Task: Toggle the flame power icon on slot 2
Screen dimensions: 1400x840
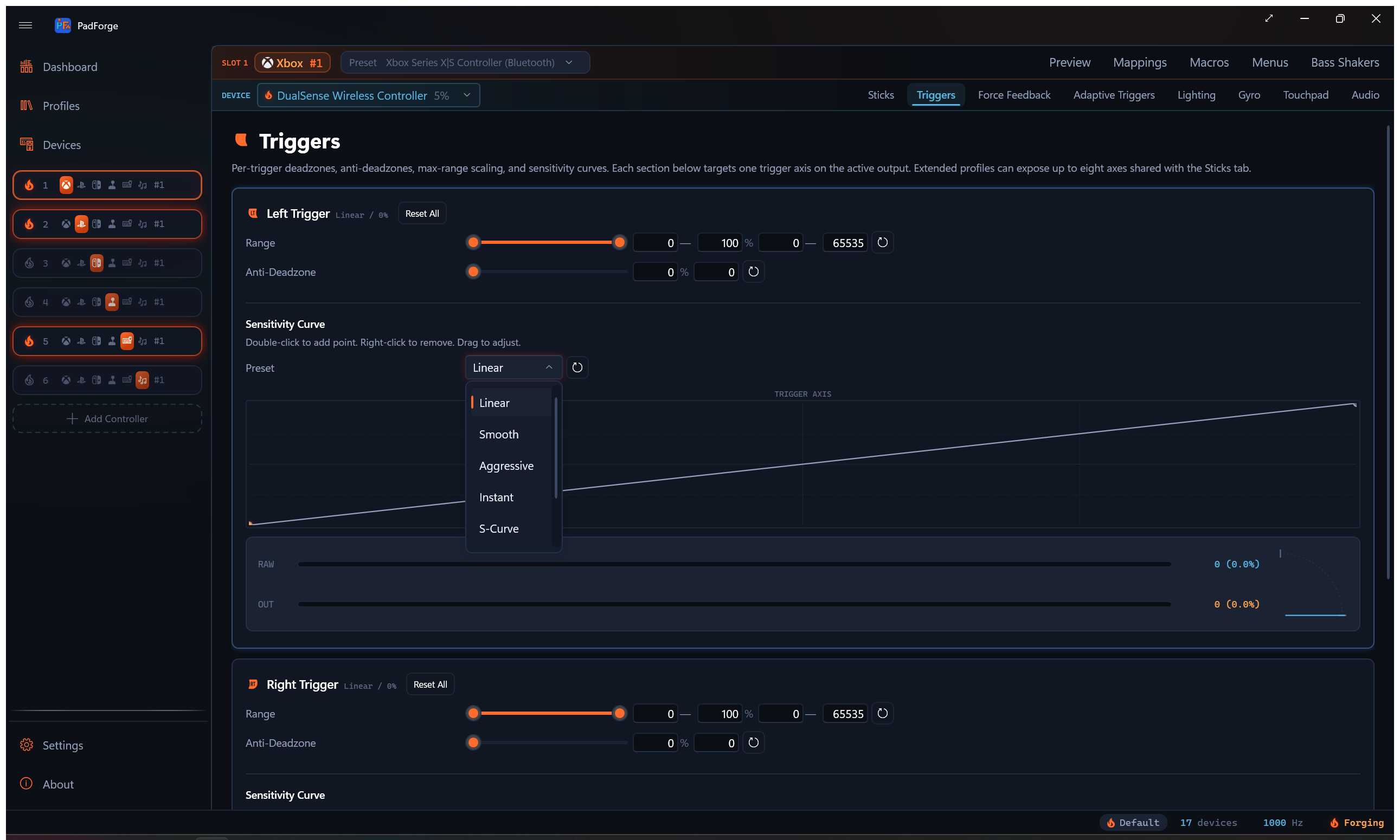Action: (x=29, y=224)
